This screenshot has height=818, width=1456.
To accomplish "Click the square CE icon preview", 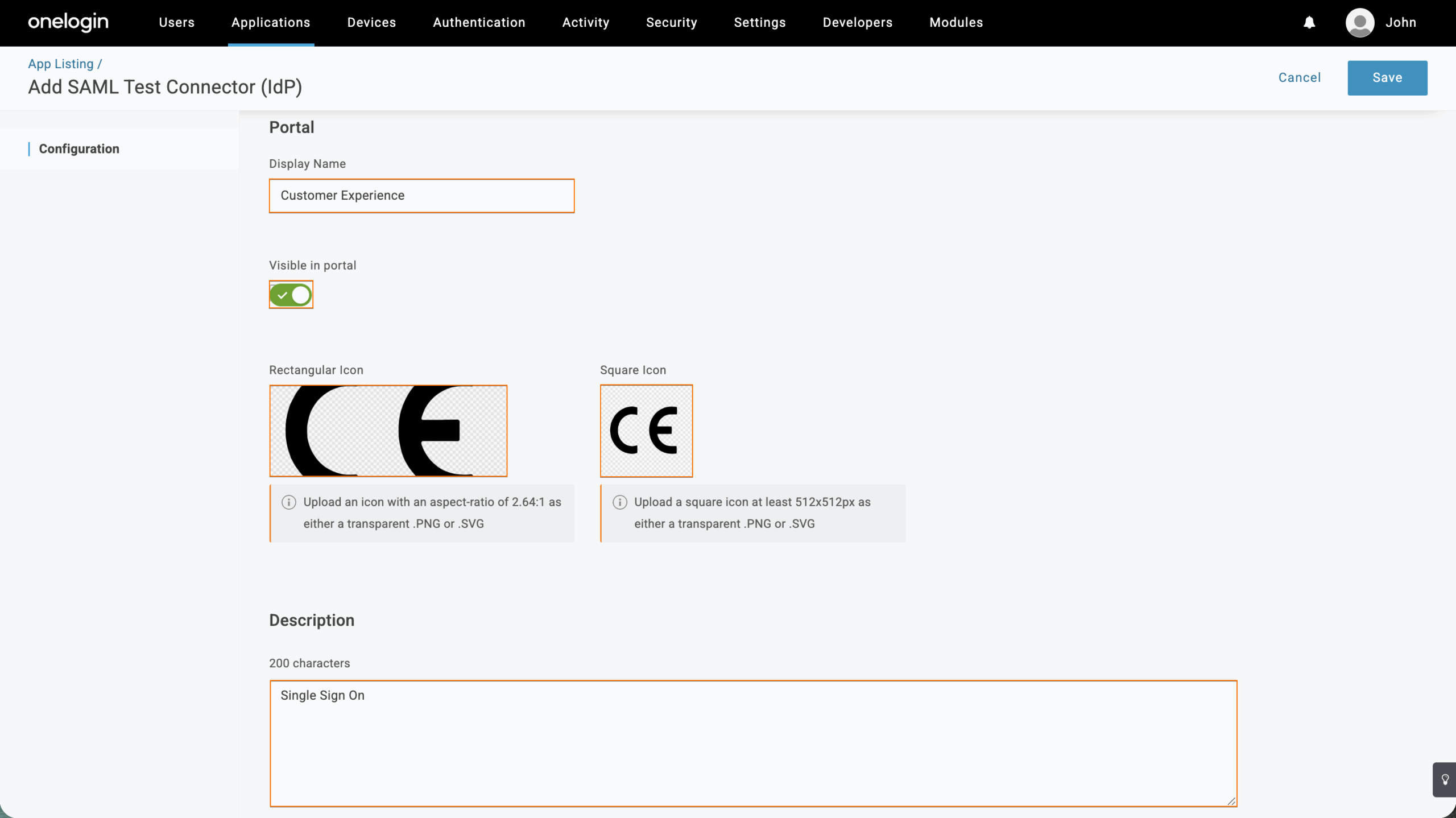I will 646,431.
